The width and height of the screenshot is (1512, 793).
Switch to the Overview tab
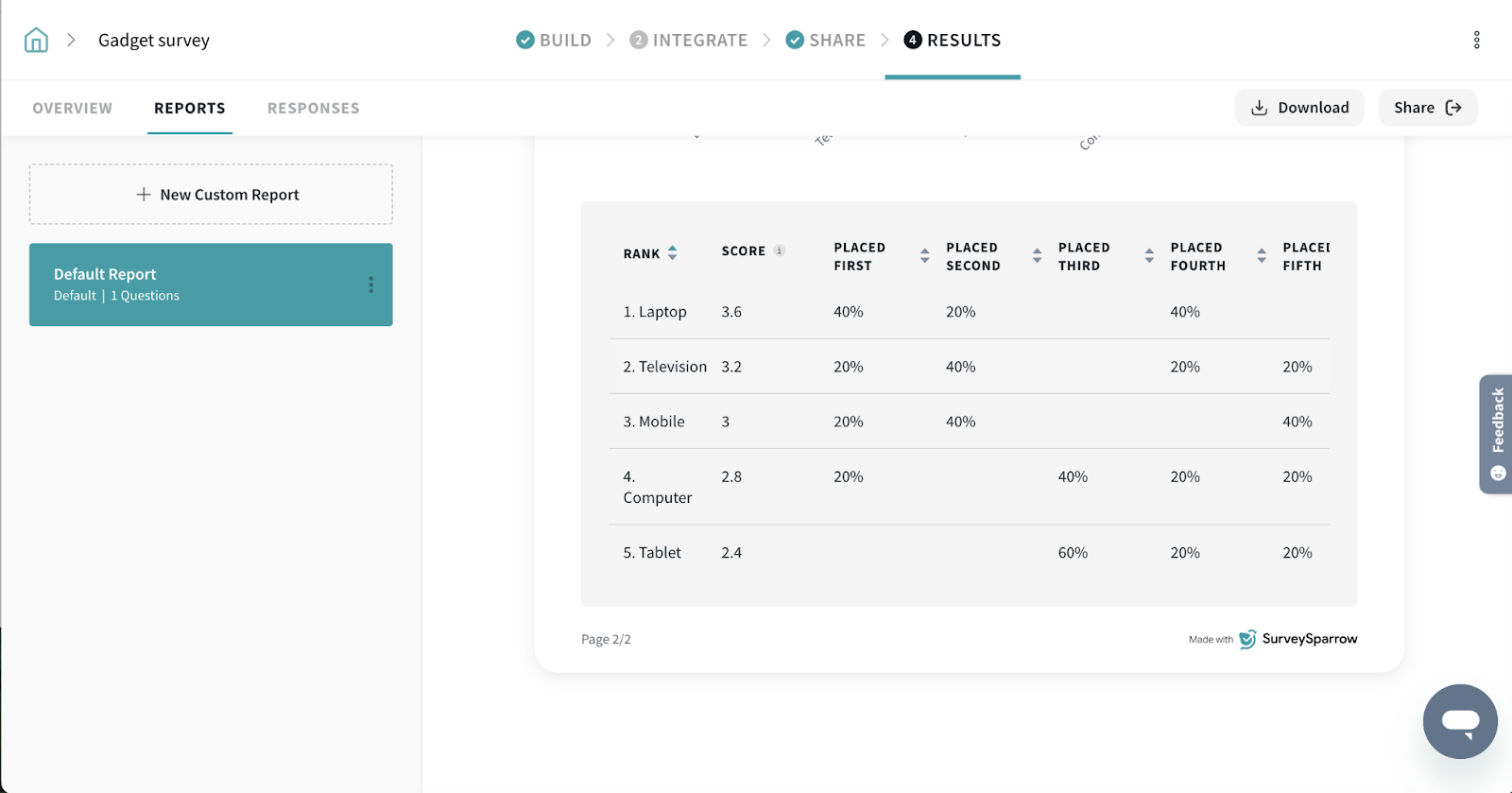point(72,108)
